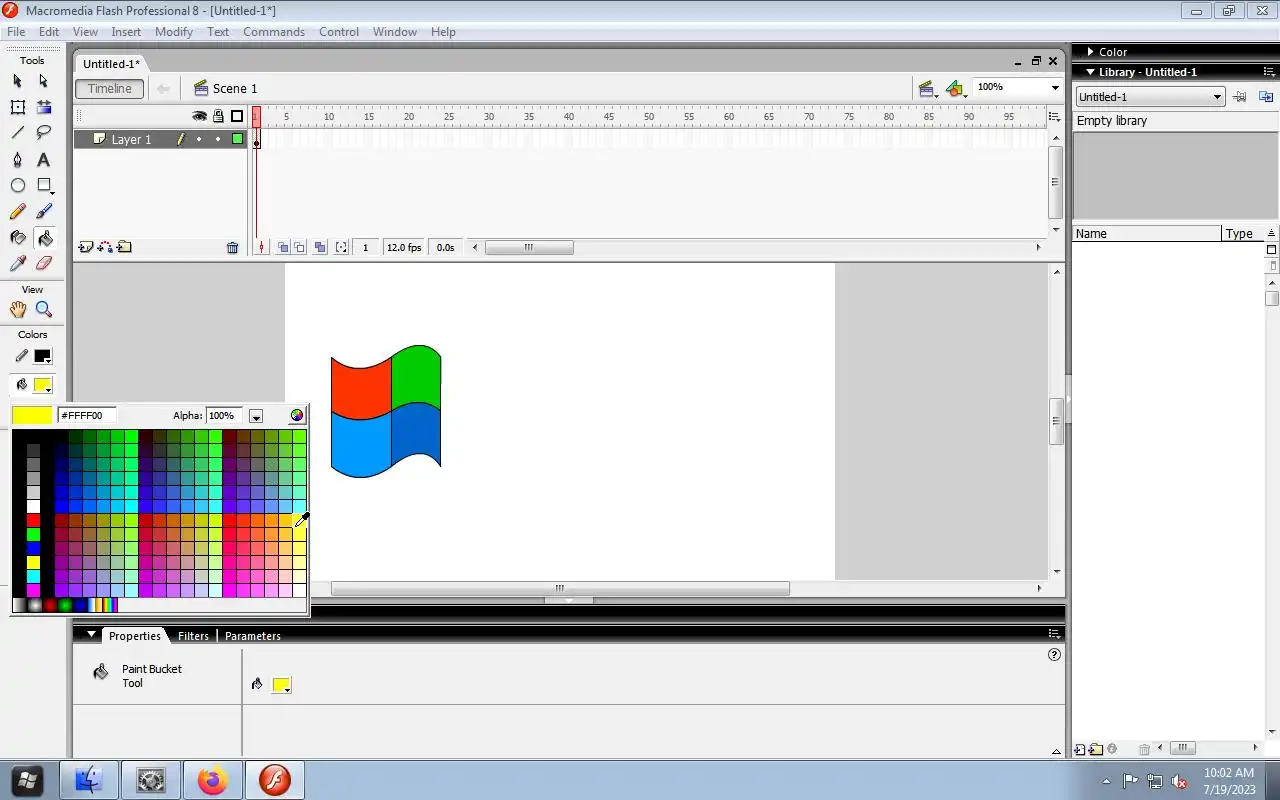The width and height of the screenshot is (1280, 800).
Task: Toggle Edit Multiple Frames button
Action: click(x=320, y=247)
